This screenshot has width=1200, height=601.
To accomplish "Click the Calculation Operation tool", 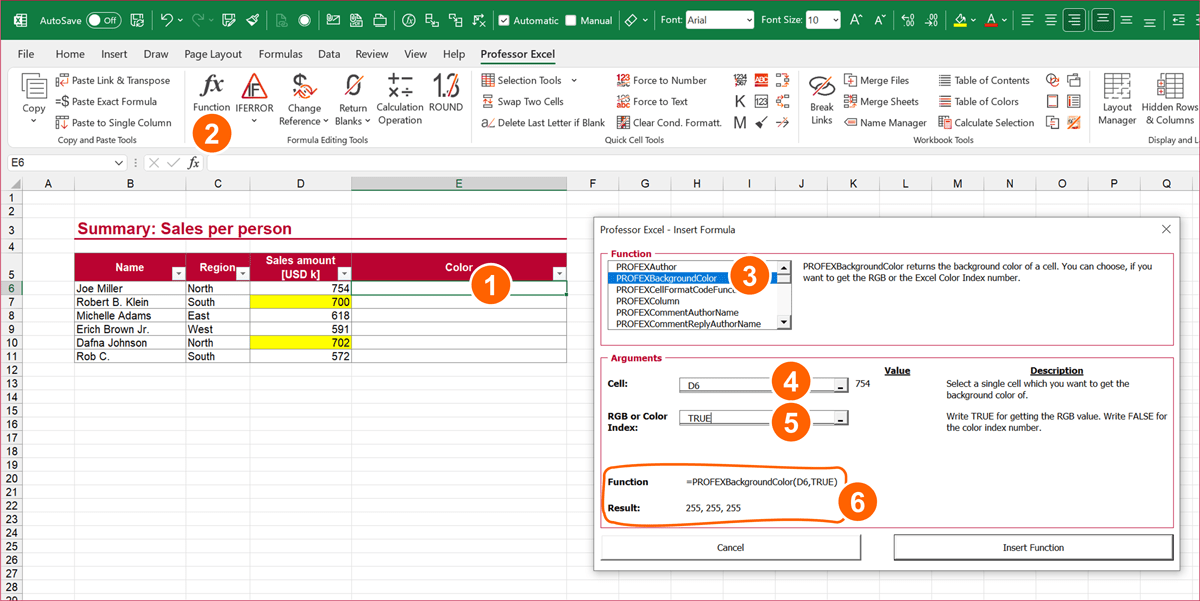I will pyautogui.click(x=399, y=100).
